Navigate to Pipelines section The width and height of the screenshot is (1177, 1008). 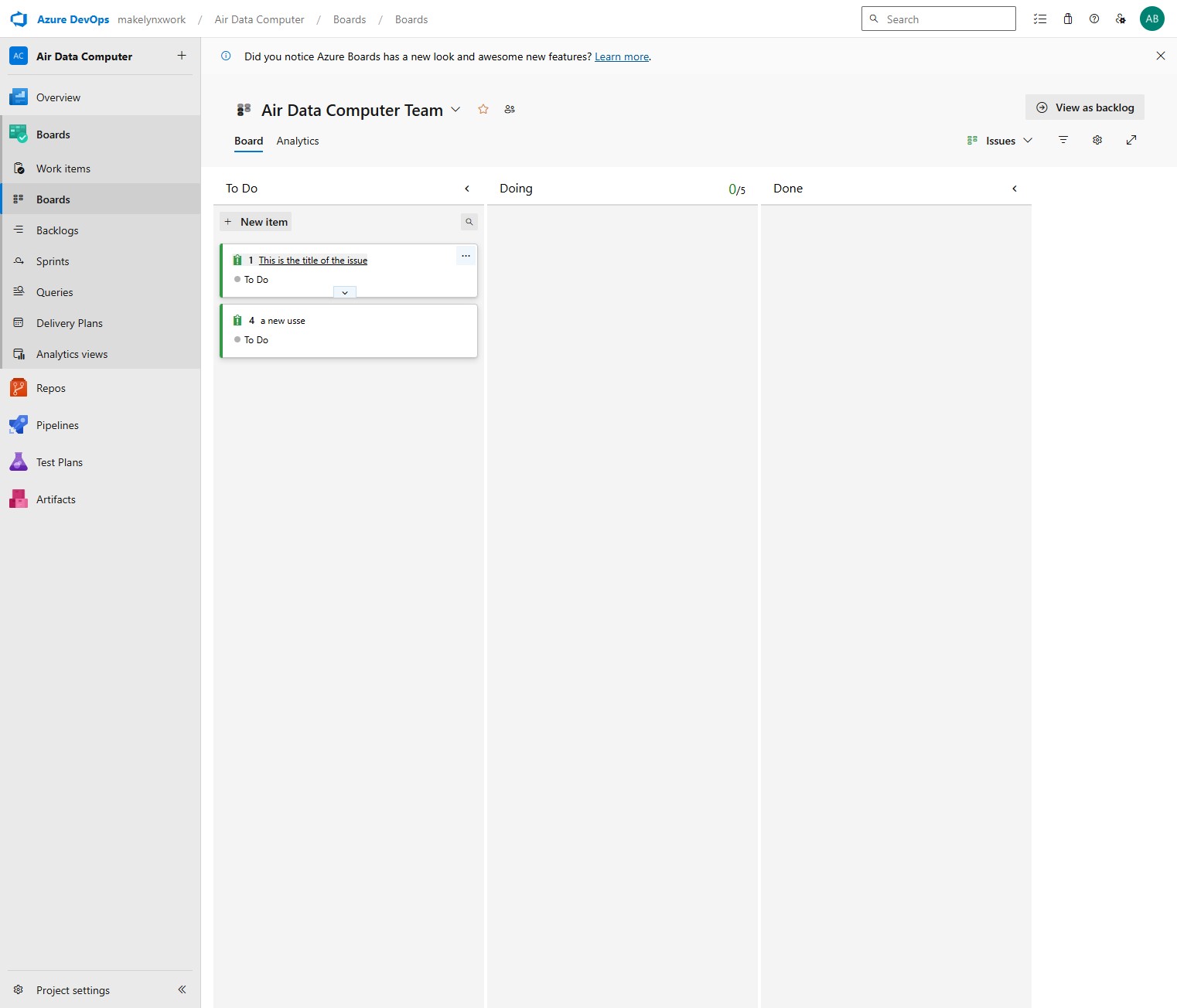101,425
